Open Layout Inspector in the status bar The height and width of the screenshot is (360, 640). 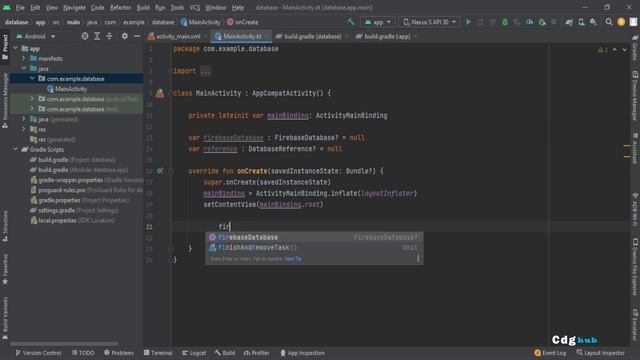600,353
